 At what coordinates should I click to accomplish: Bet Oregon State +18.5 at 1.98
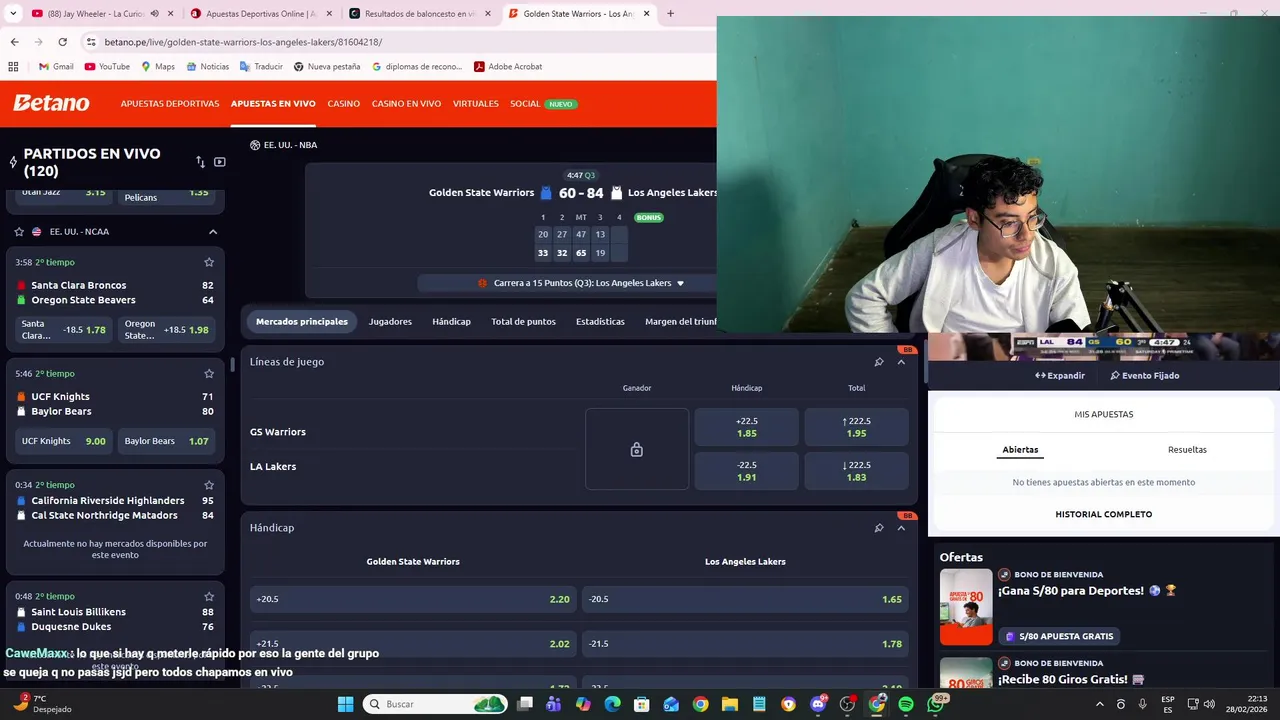tap(166, 330)
